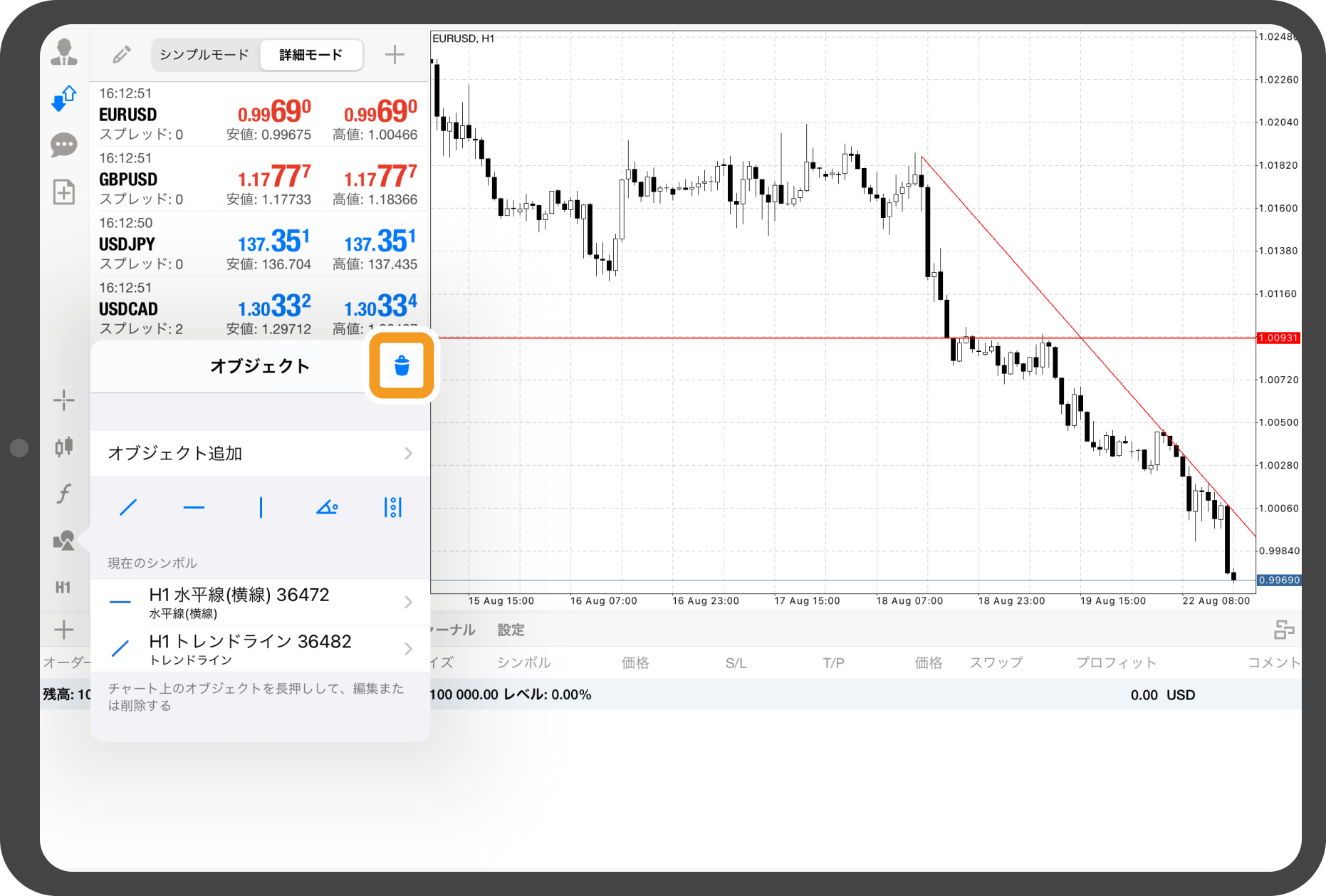Tap the pencil edit icon for quotes

[x=122, y=55]
